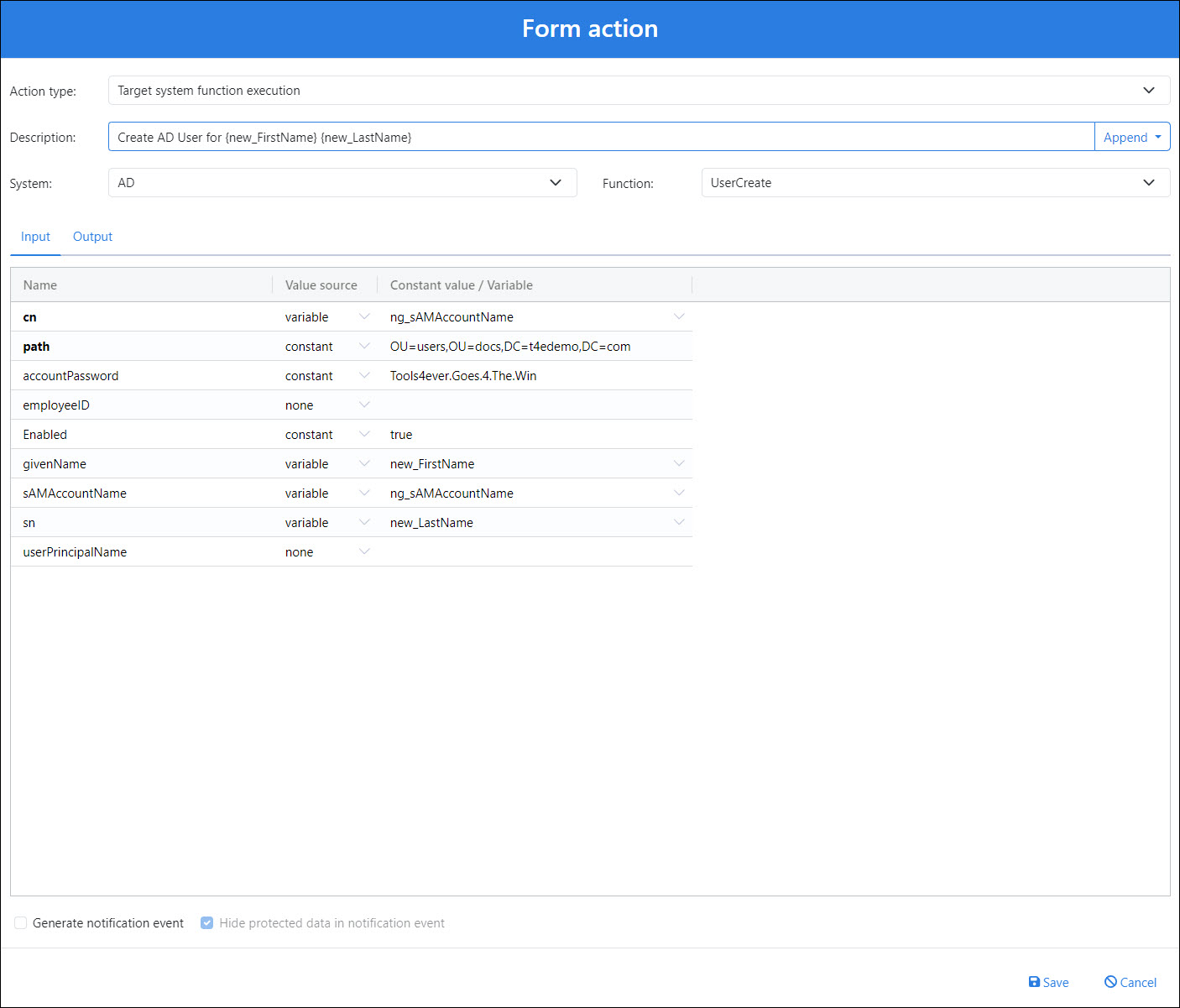The height and width of the screenshot is (1008, 1180).
Task: Enable Generate notification event checkbox
Action: (21, 923)
